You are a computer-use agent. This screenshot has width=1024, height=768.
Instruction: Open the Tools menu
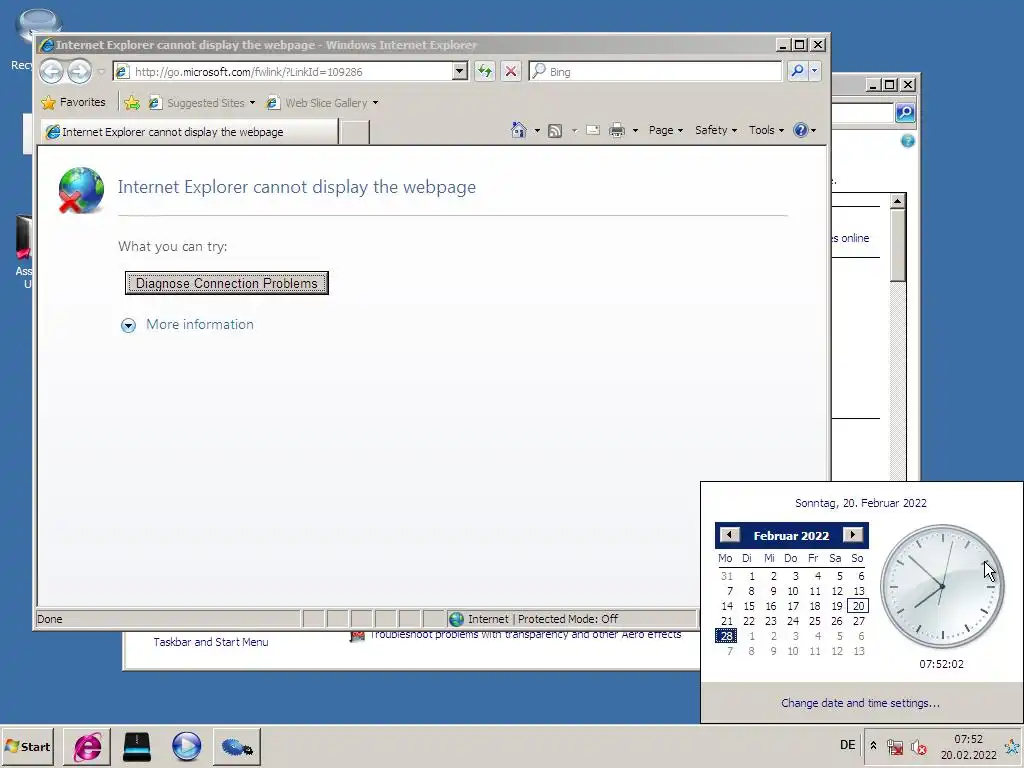click(766, 130)
